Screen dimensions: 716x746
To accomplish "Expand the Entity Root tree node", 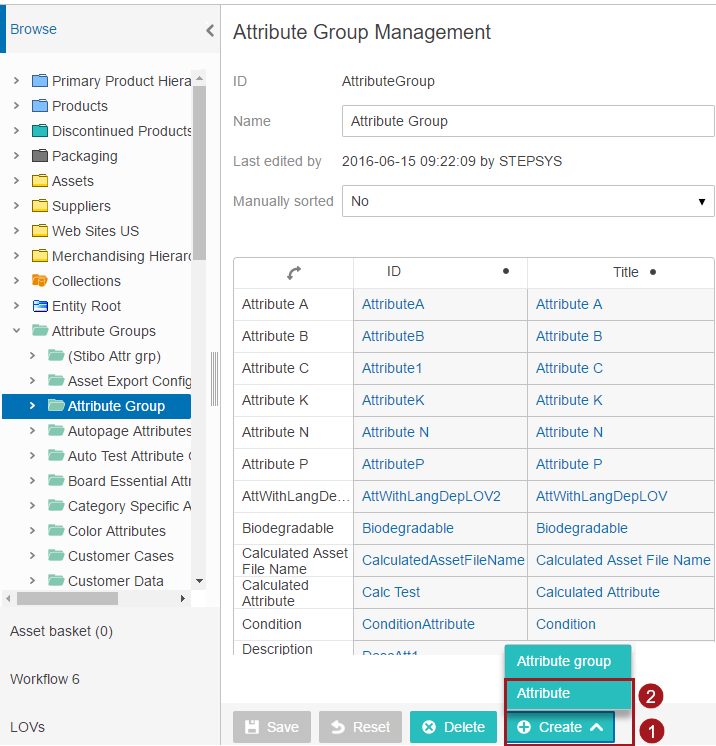I will click(17, 306).
